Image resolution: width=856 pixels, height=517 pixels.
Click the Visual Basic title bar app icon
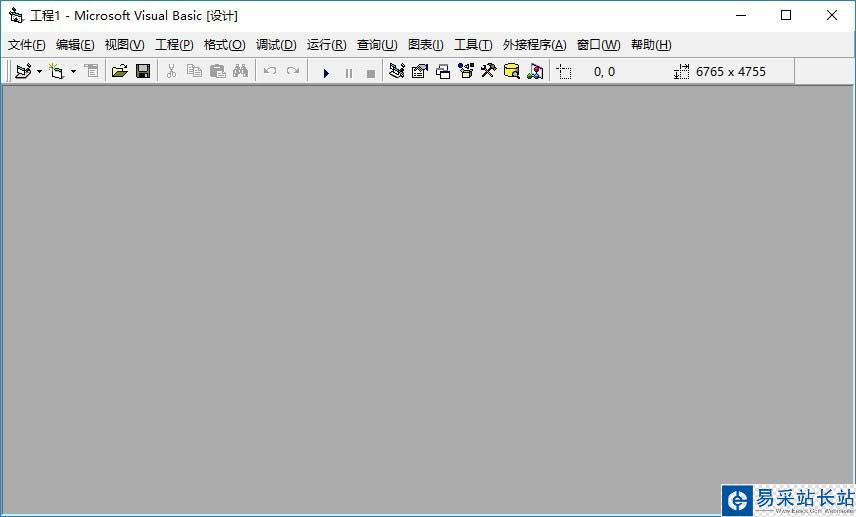point(16,15)
